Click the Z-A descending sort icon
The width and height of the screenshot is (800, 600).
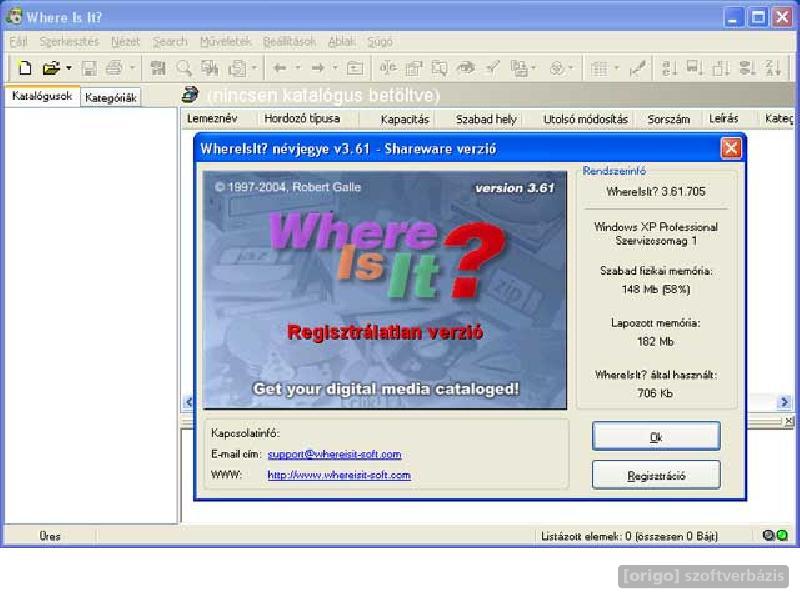(x=773, y=67)
